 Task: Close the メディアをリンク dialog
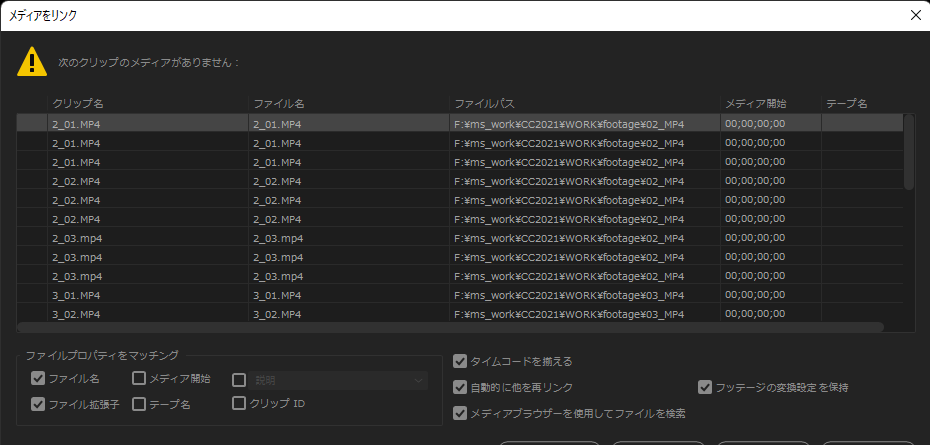click(915, 15)
